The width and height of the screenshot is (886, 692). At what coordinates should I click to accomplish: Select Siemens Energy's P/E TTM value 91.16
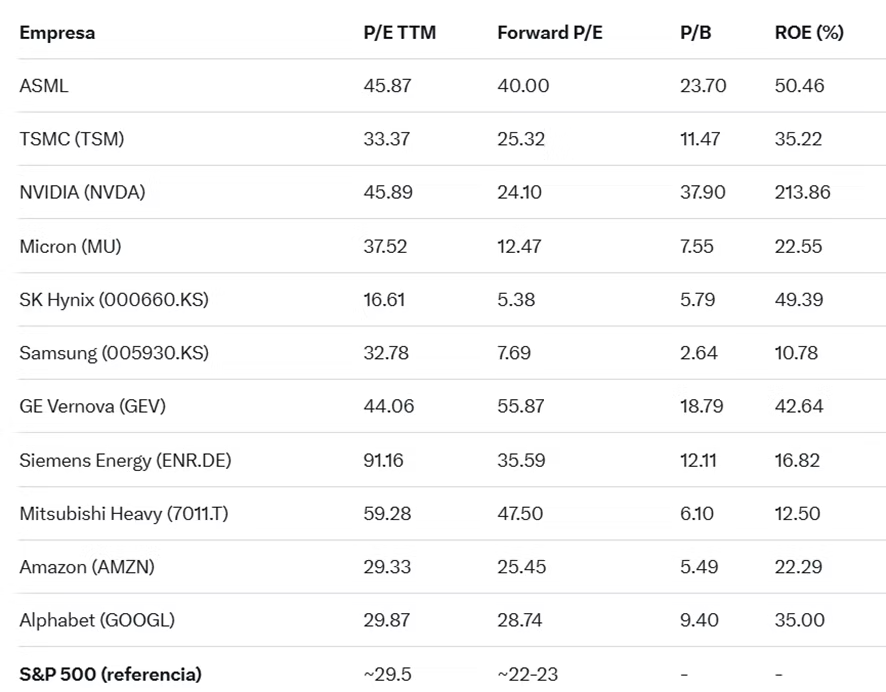pos(384,460)
